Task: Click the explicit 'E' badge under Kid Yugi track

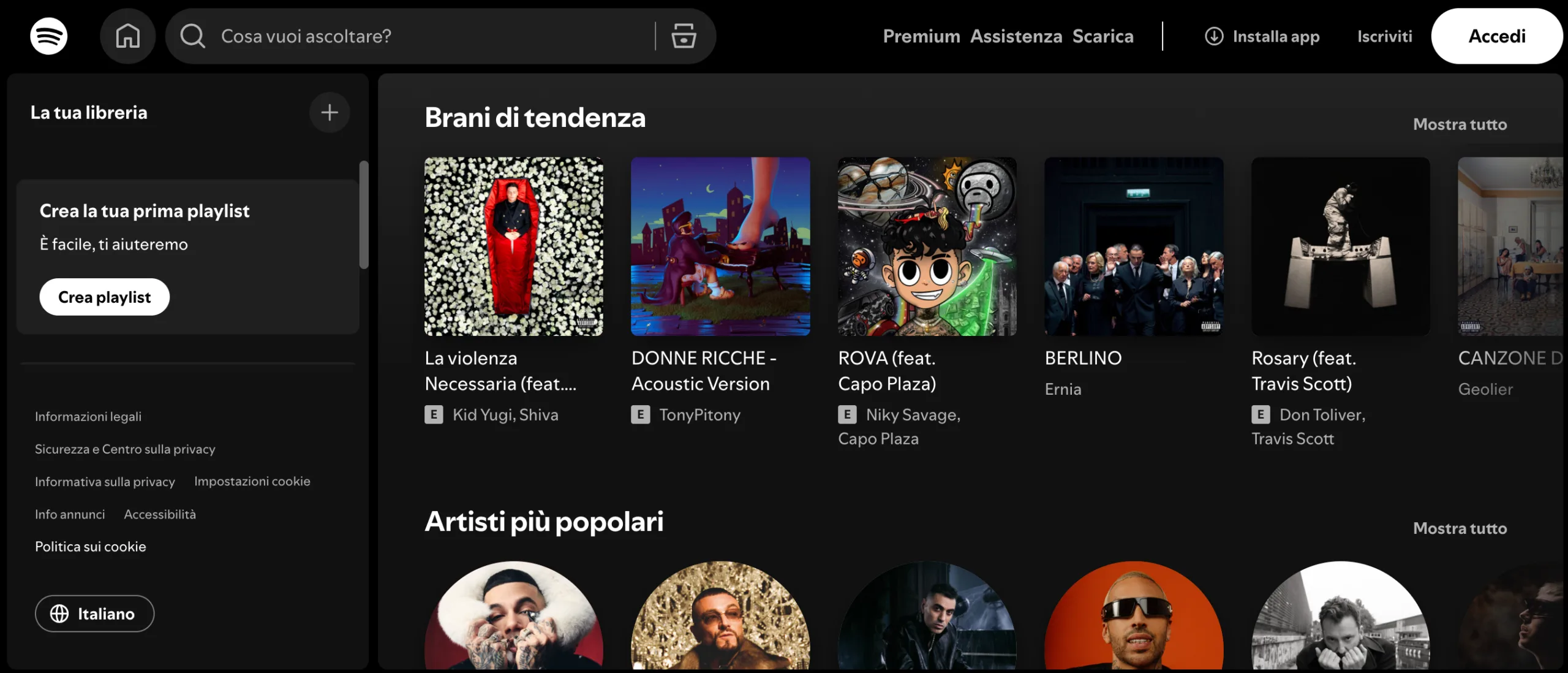Action: [434, 414]
